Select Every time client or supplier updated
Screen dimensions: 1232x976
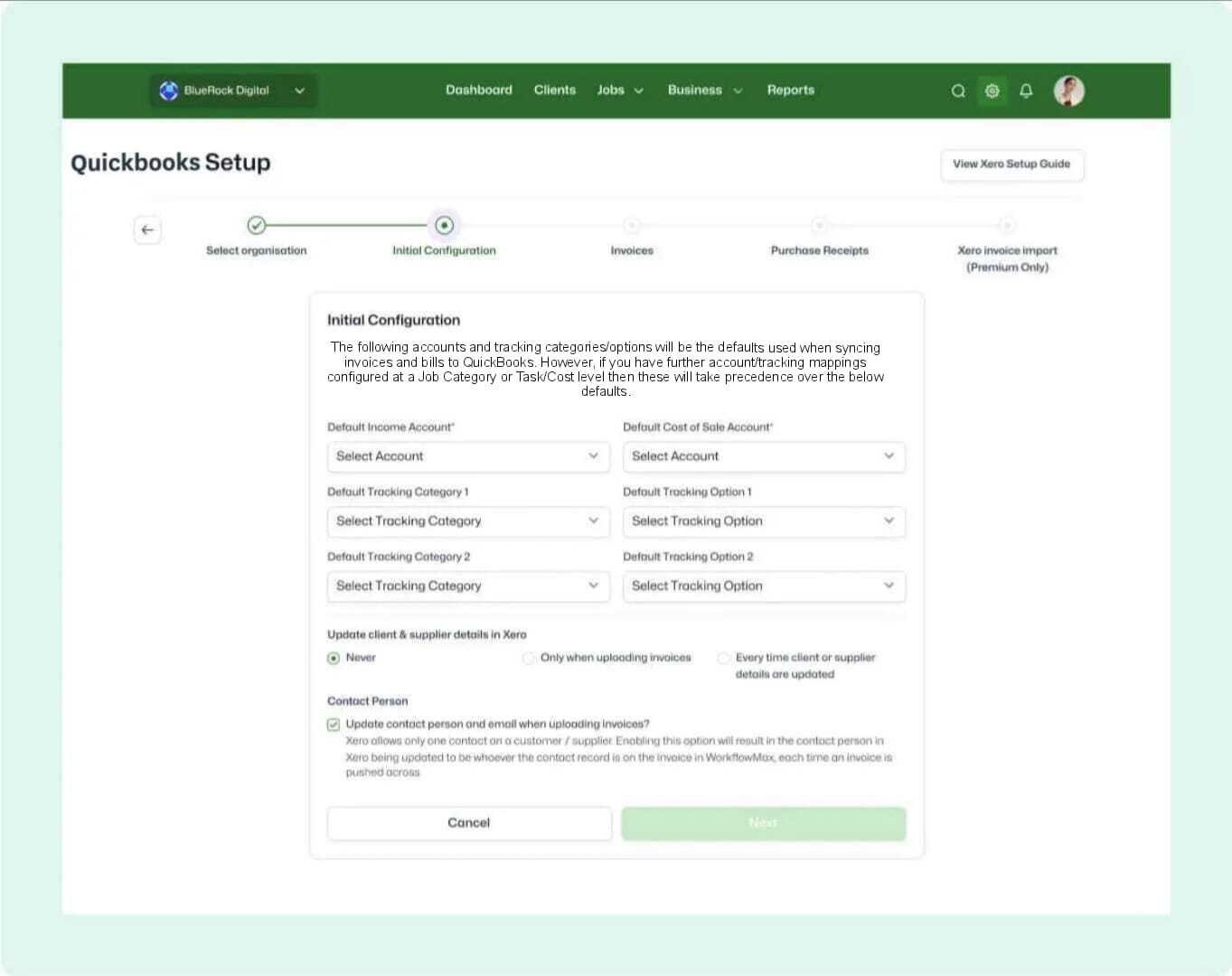pyautogui.click(x=723, y=658)
